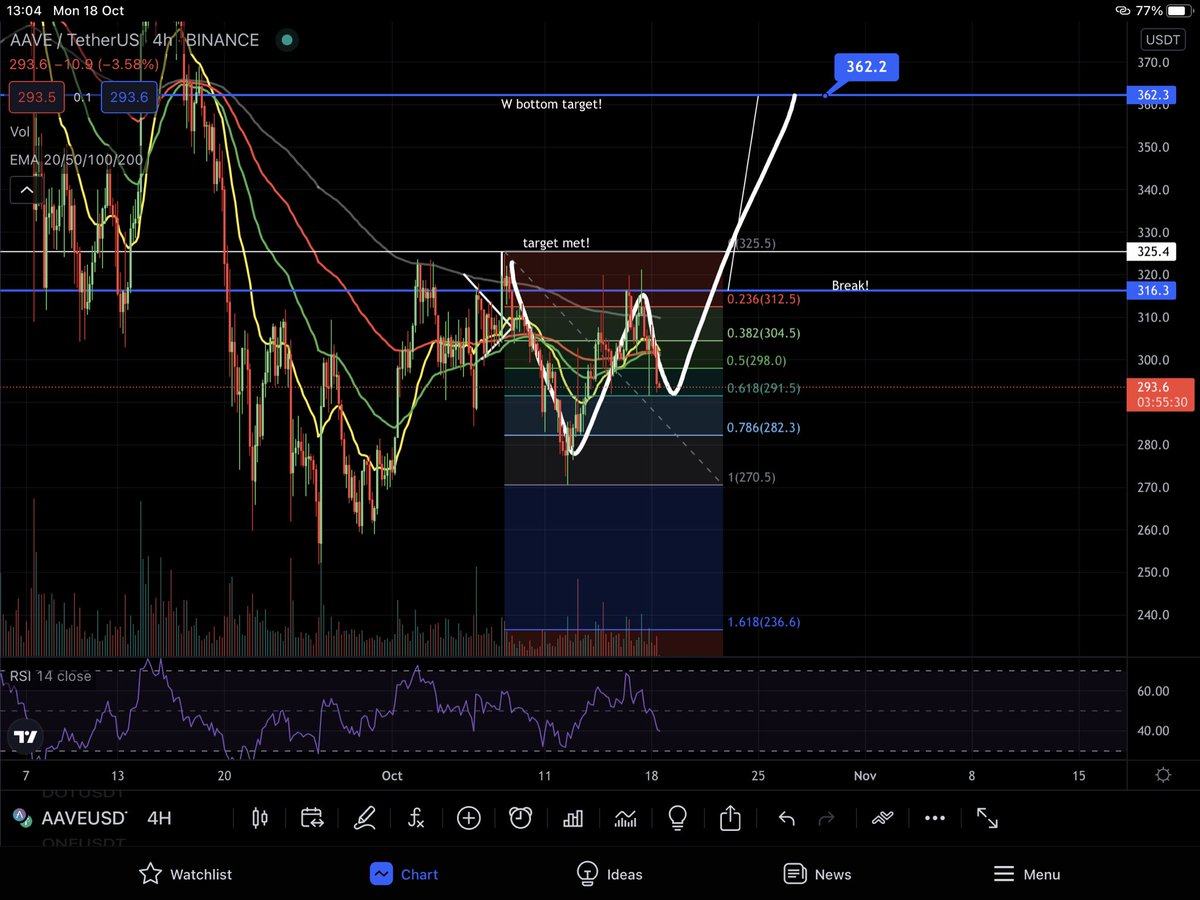Open the fx indicators menu
1200x900 pixels.
(417, 818)
